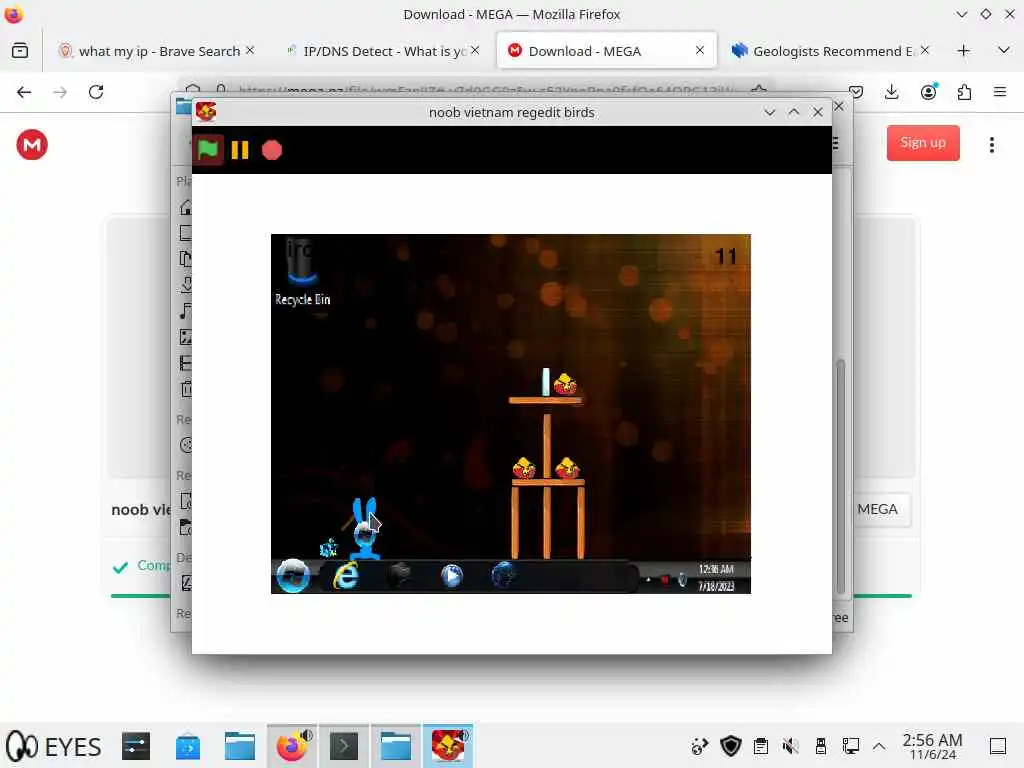Screen dimensions: 1024x768
Task: Click the network tray icon
Action: [850, 745]
